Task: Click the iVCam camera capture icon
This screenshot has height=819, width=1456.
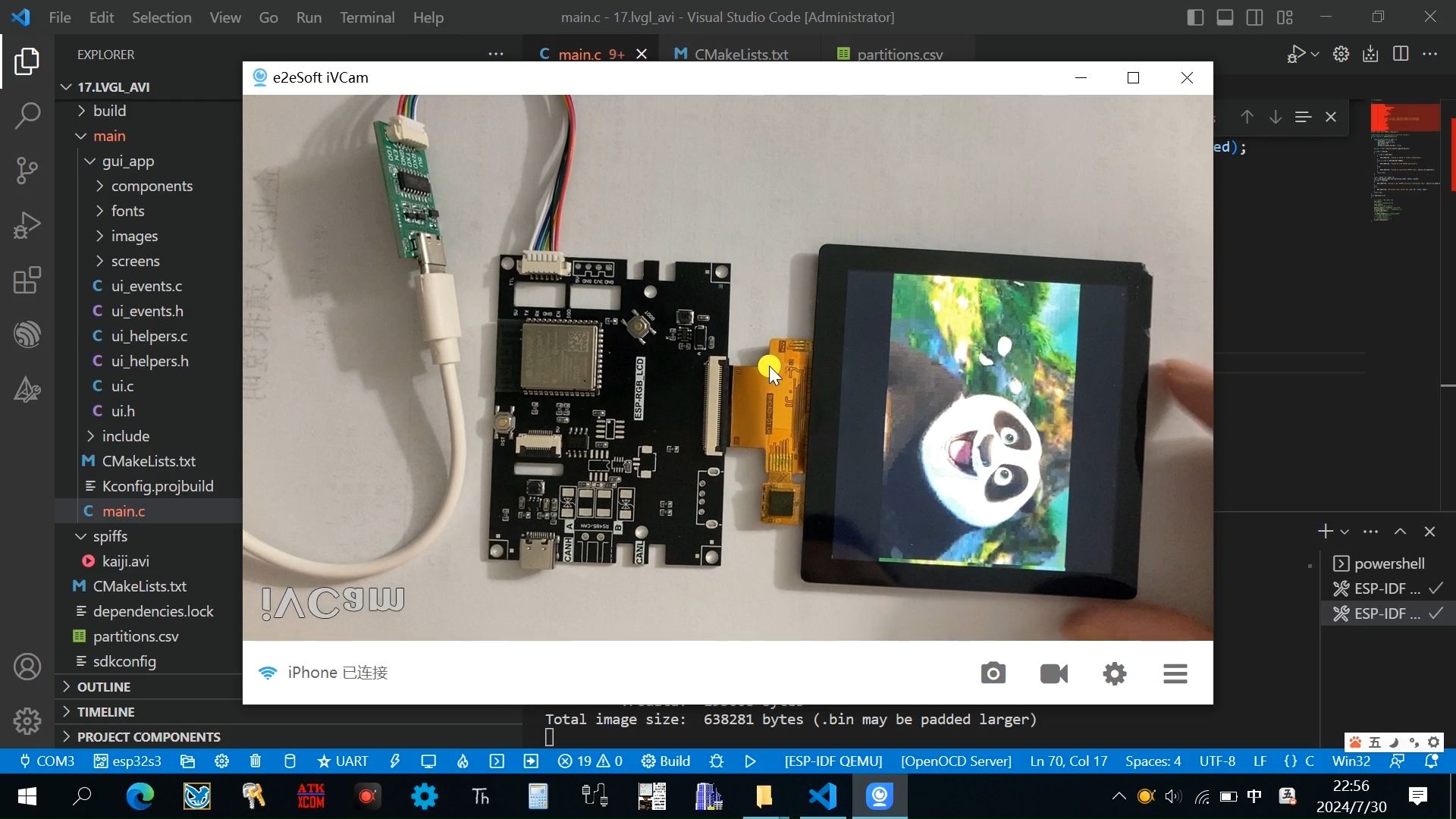Action: click(993, 673)
